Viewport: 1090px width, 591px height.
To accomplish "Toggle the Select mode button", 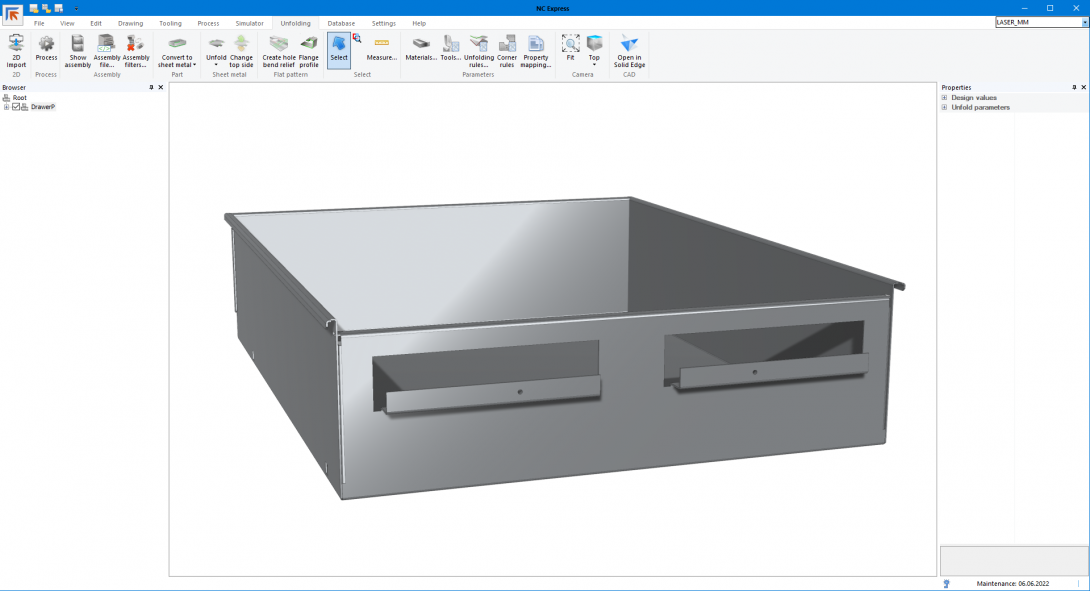I will [x=339, y=48].
